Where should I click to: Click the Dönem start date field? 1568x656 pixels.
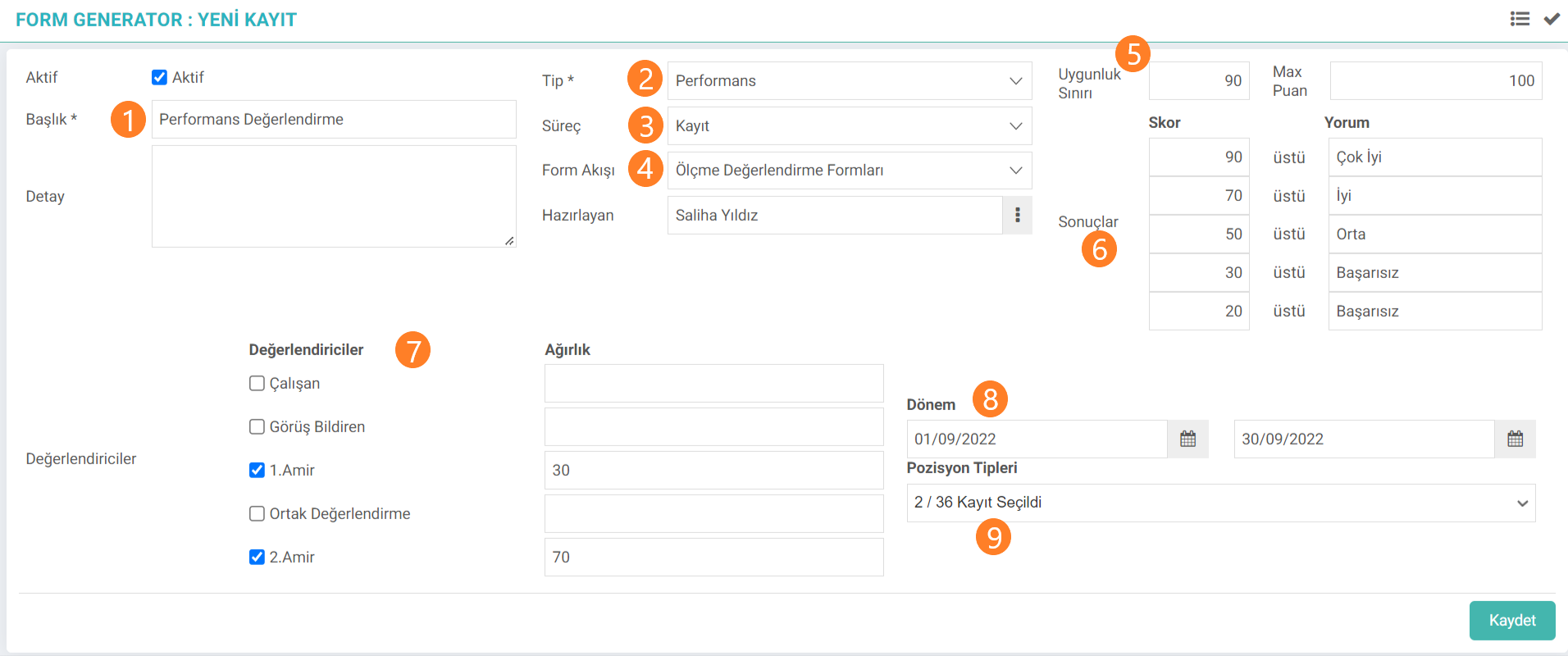(1037, 439)
